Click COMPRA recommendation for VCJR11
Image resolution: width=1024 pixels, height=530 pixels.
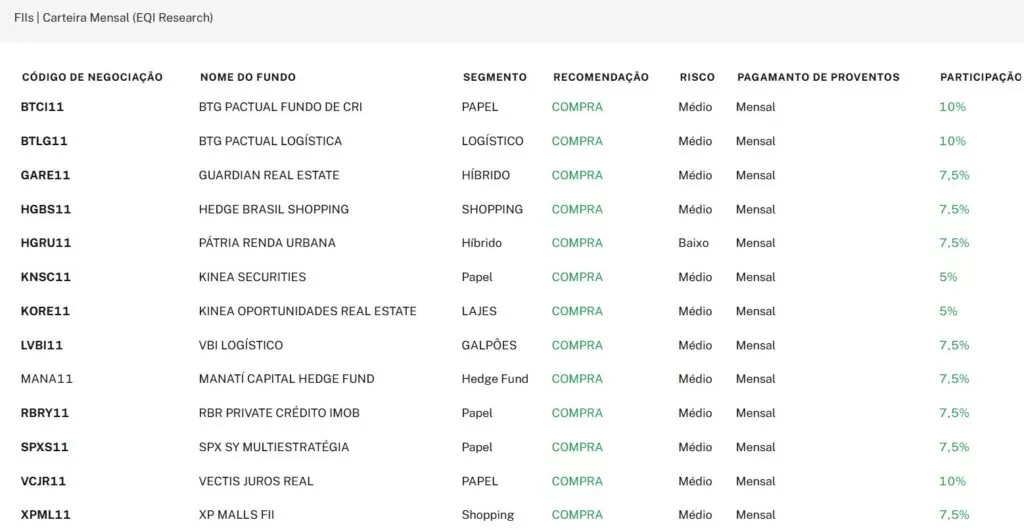[x=577, y=481]
